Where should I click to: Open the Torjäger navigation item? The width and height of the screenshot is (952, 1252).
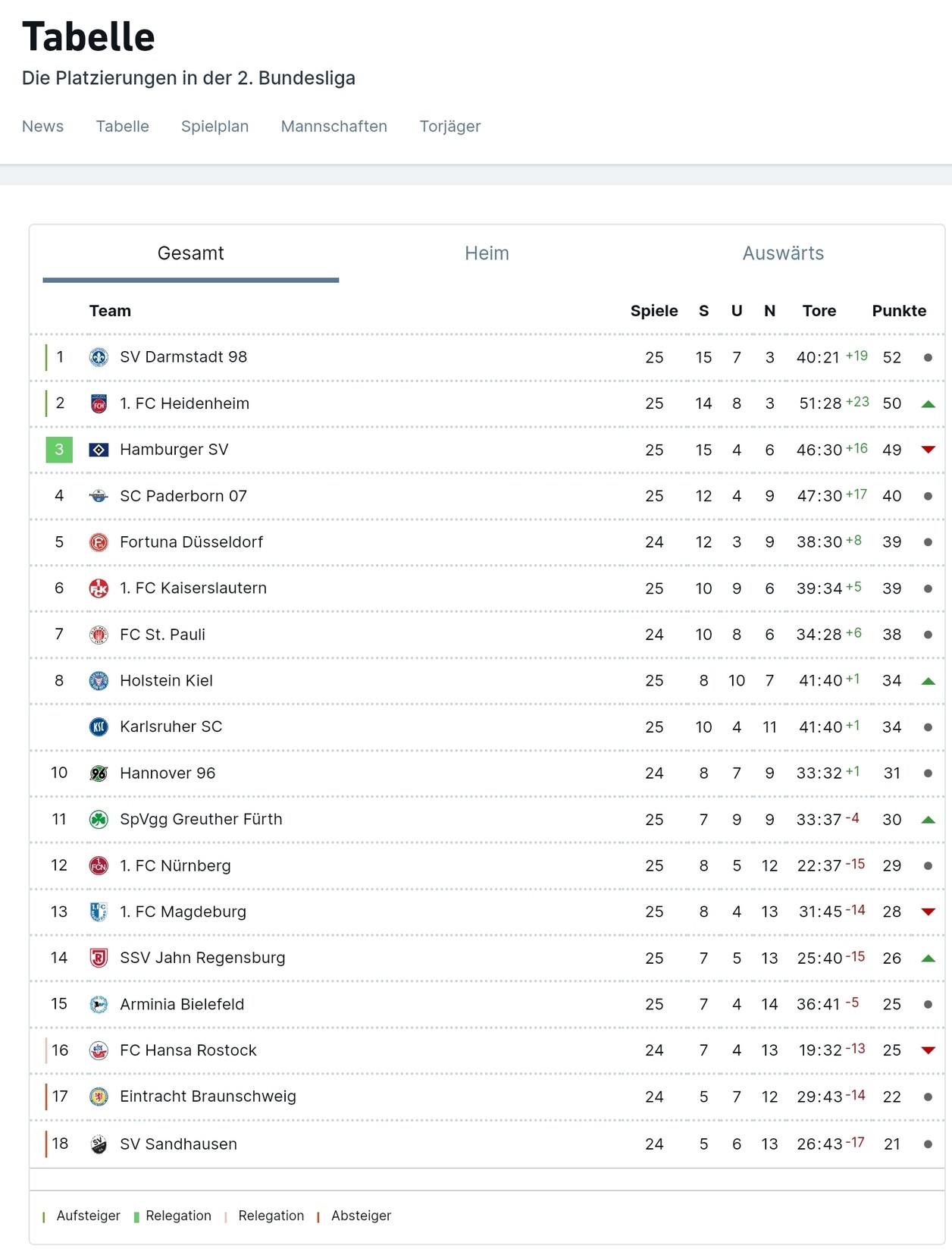pyautogui.click(x=450, y=127)
